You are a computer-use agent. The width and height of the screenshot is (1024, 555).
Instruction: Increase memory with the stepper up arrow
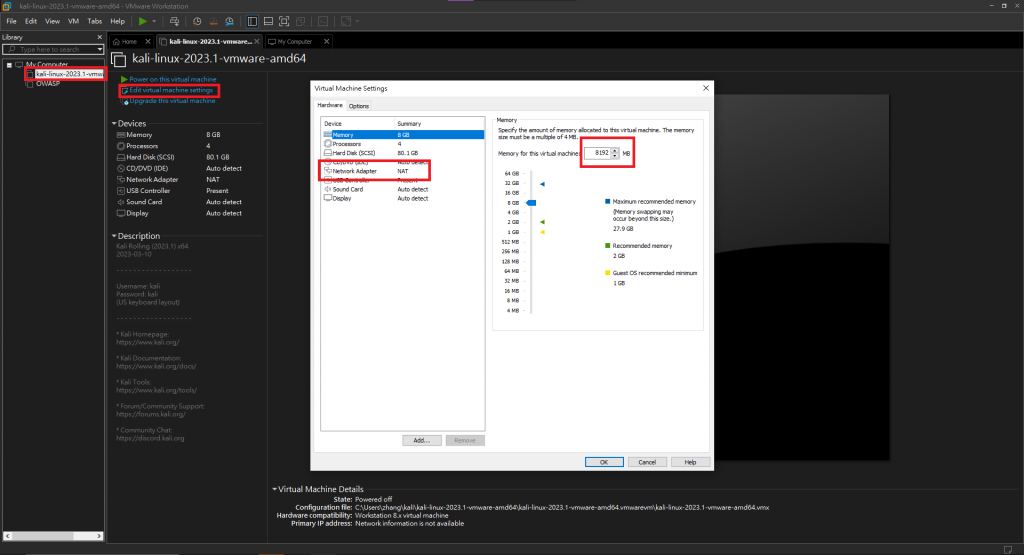615,150
